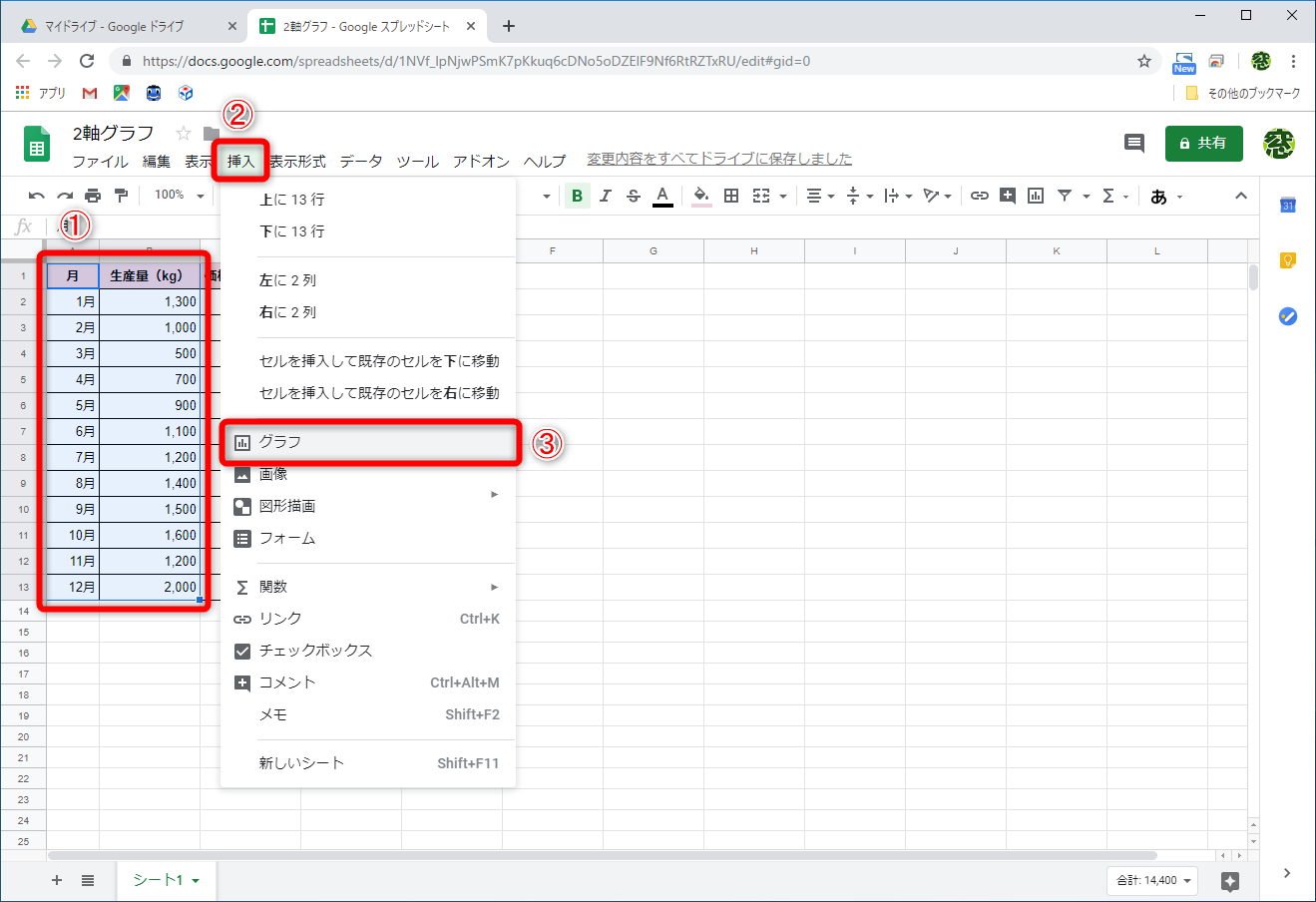1316x902 pixels.
Task: Click the insert chart toolbar icon
Action: tap(1036, 196)
